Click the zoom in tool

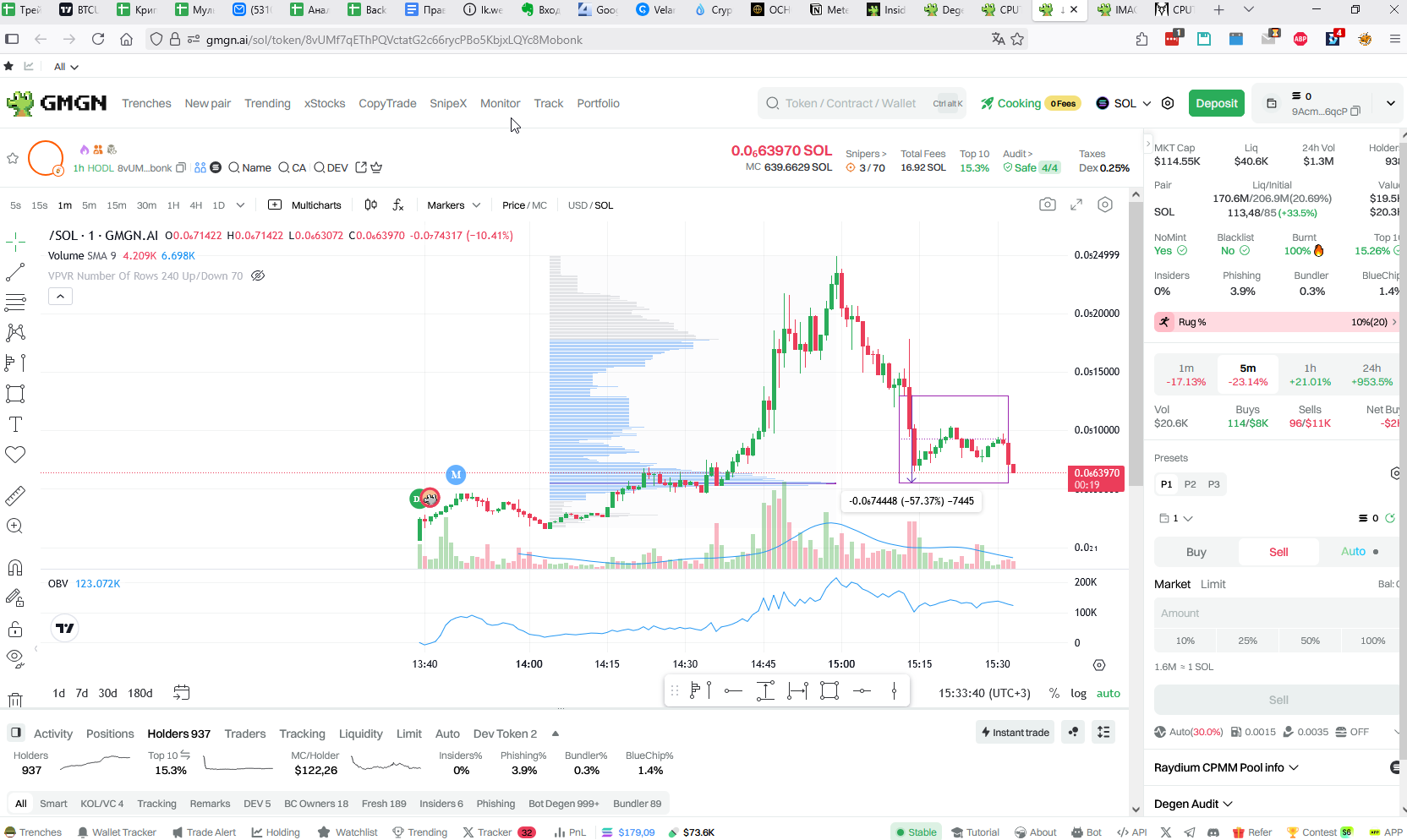[x=15, y=526]
